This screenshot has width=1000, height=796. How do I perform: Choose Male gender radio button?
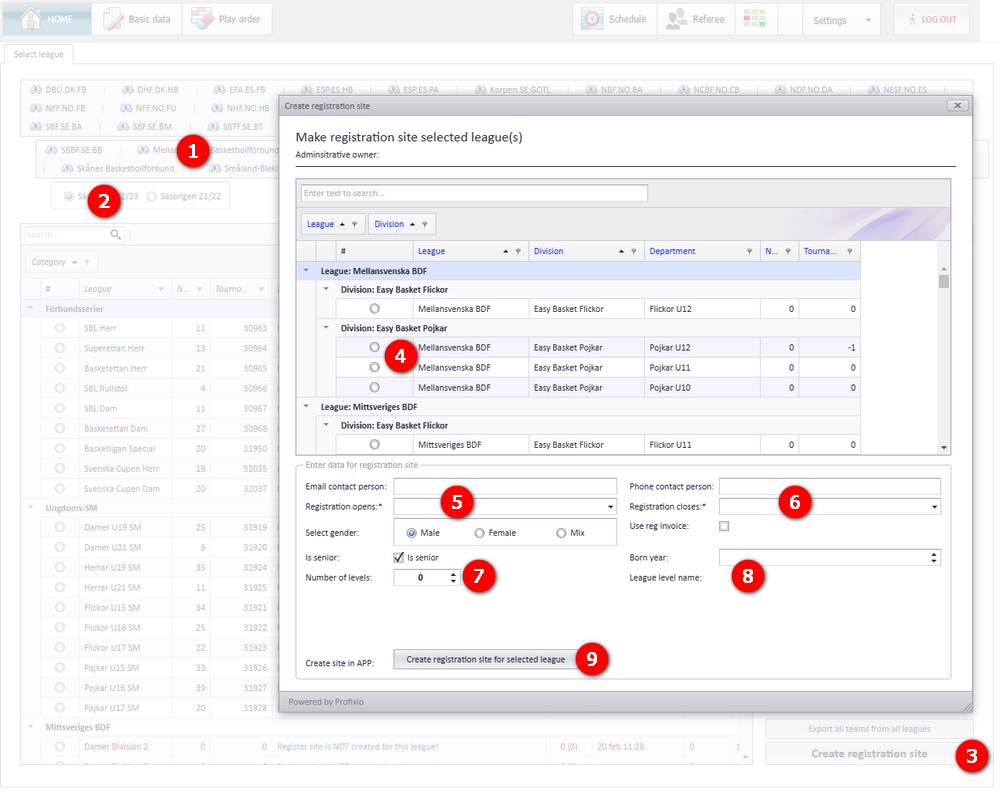411,533
